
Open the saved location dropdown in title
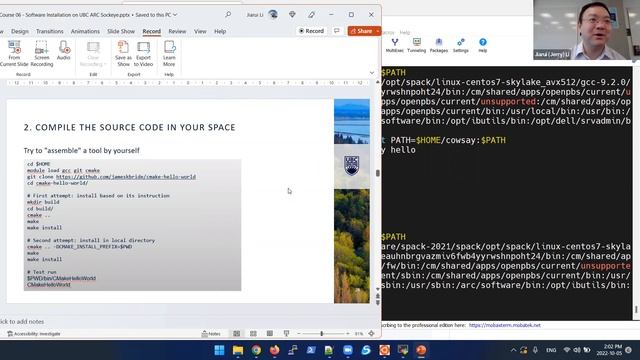[175, 15]
